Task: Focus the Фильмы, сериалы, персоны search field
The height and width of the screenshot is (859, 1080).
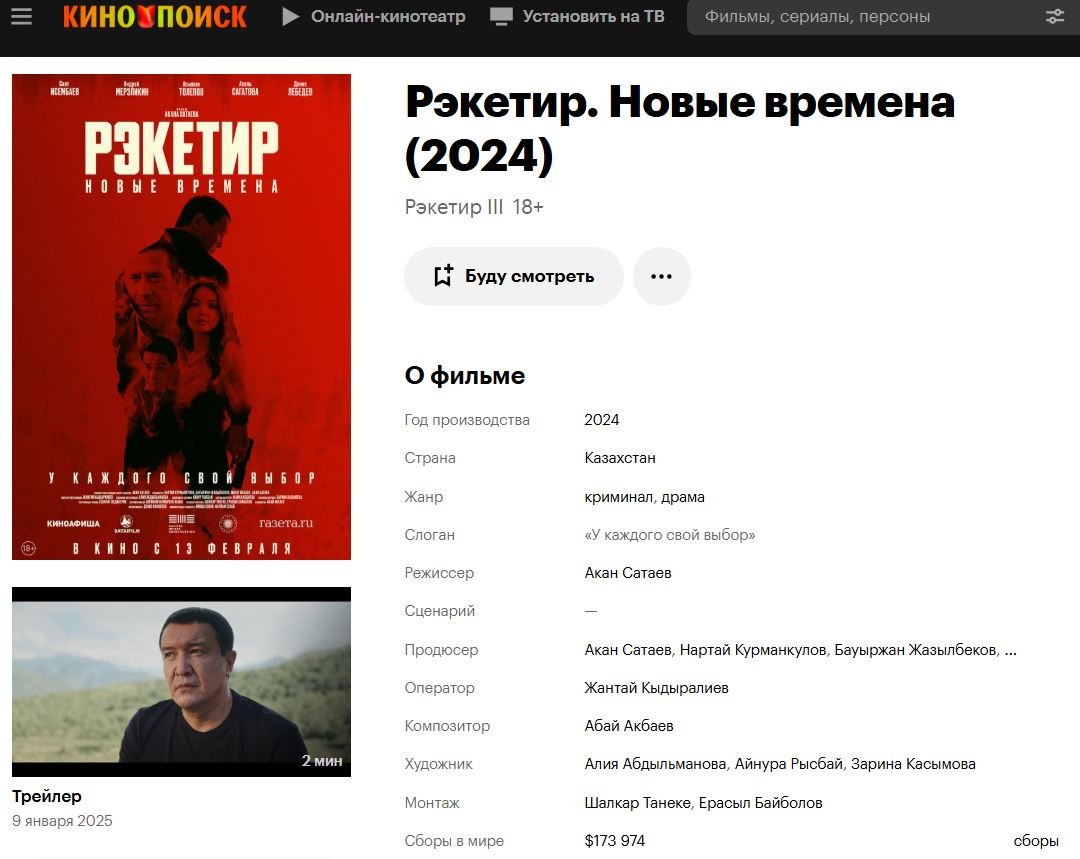Action: [x=870, y=17]
